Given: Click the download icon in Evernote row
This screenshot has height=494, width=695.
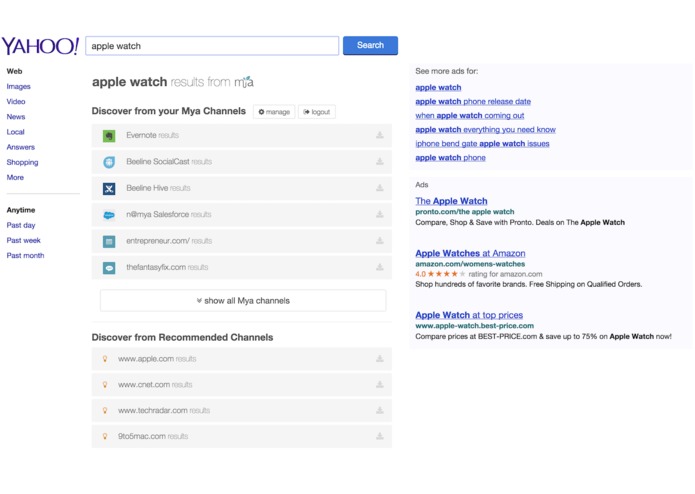Looking at the screenshot, I should 380,135.
